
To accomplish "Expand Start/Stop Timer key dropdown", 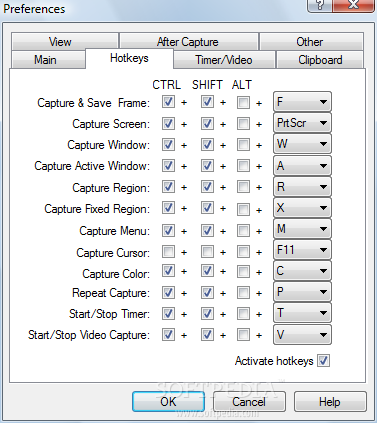I will click(x=302, y=313).
